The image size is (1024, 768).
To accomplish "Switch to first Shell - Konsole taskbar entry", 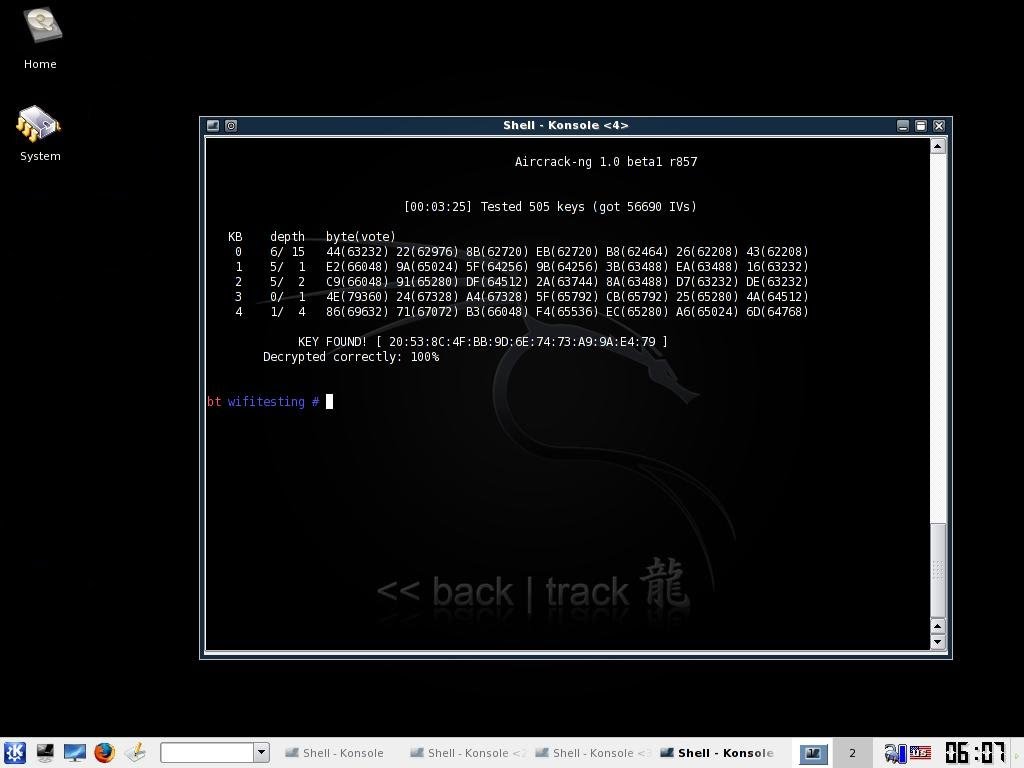I will coord(334,753).
